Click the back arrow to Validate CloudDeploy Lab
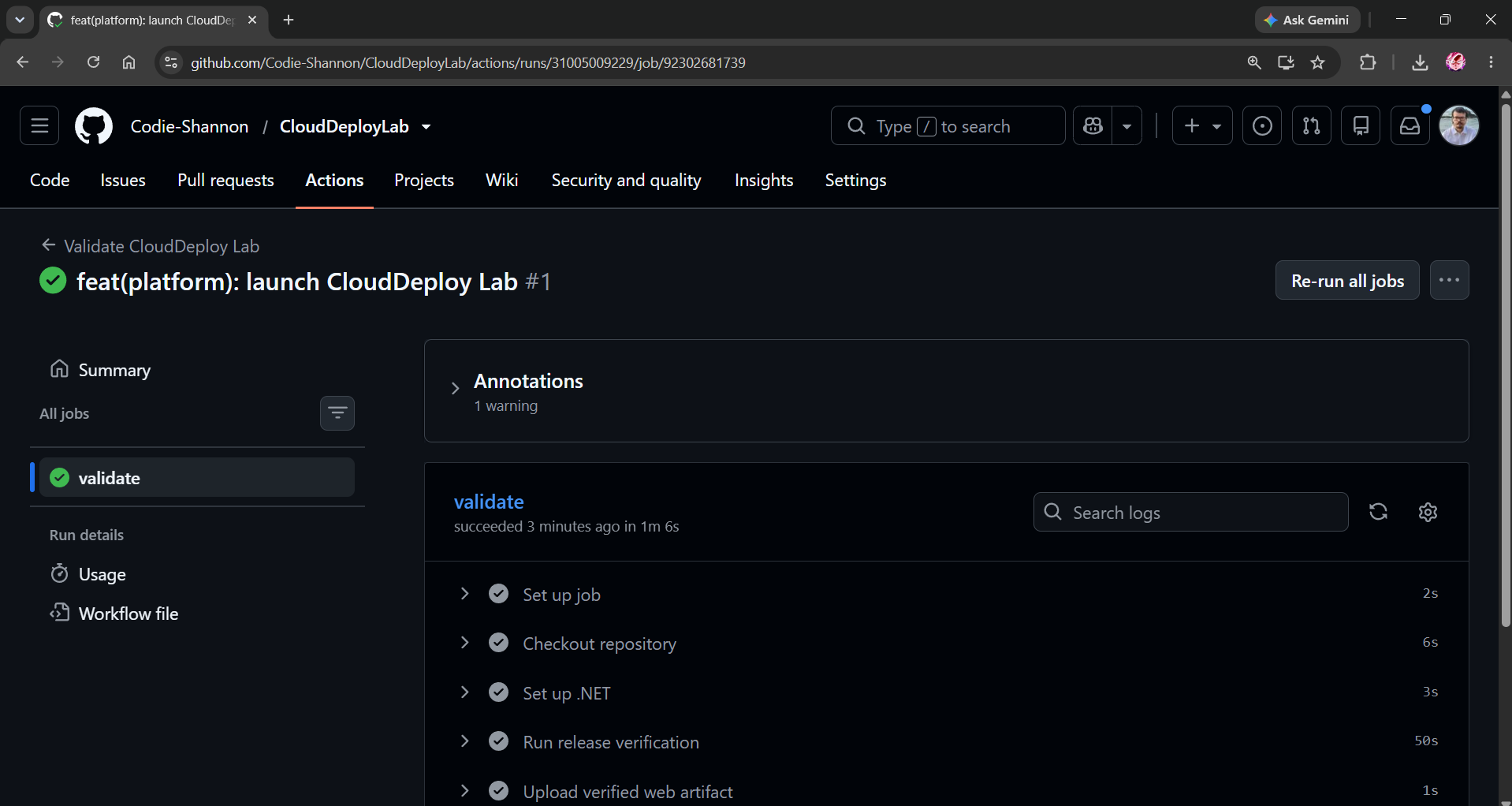 click(x=49, y=245)
